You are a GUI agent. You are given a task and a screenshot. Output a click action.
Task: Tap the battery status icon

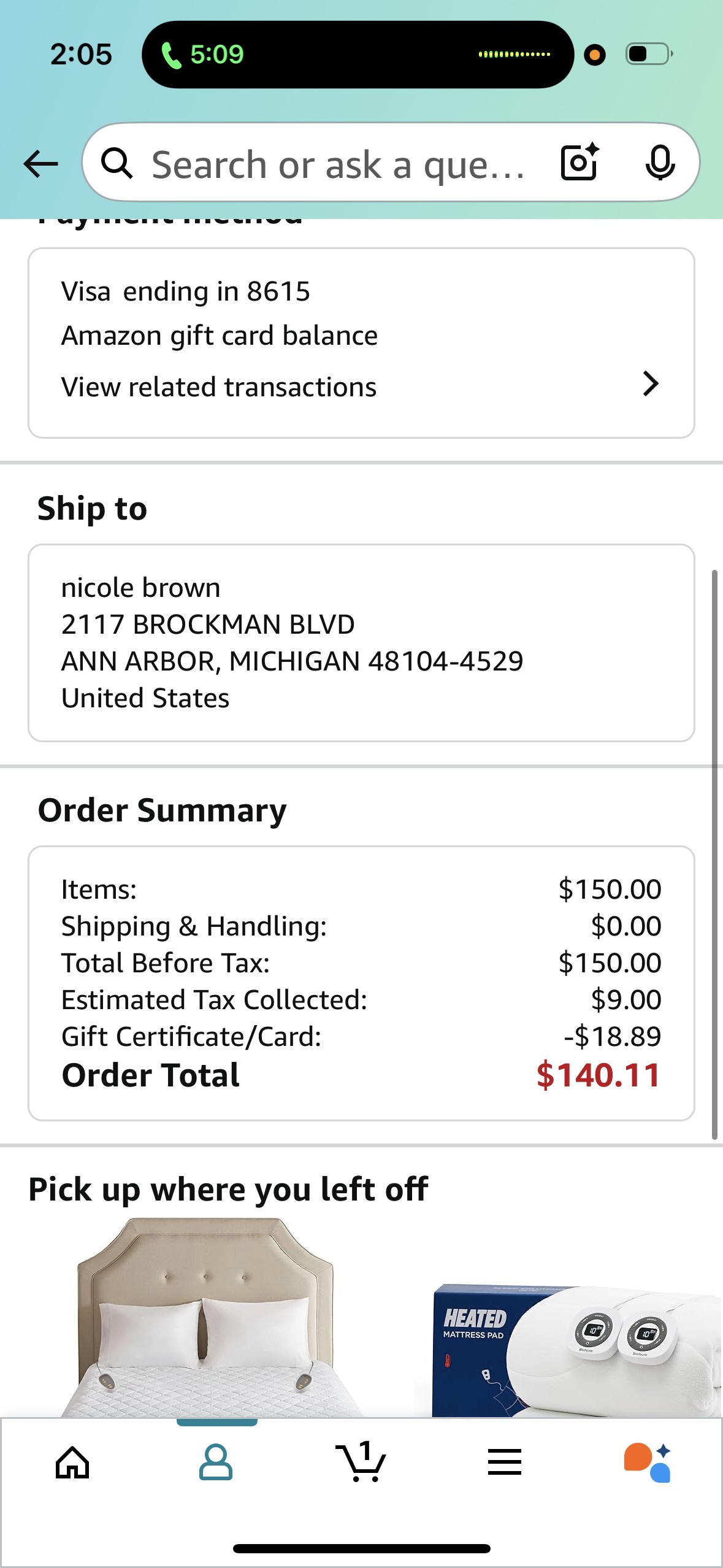click(649, 54)
